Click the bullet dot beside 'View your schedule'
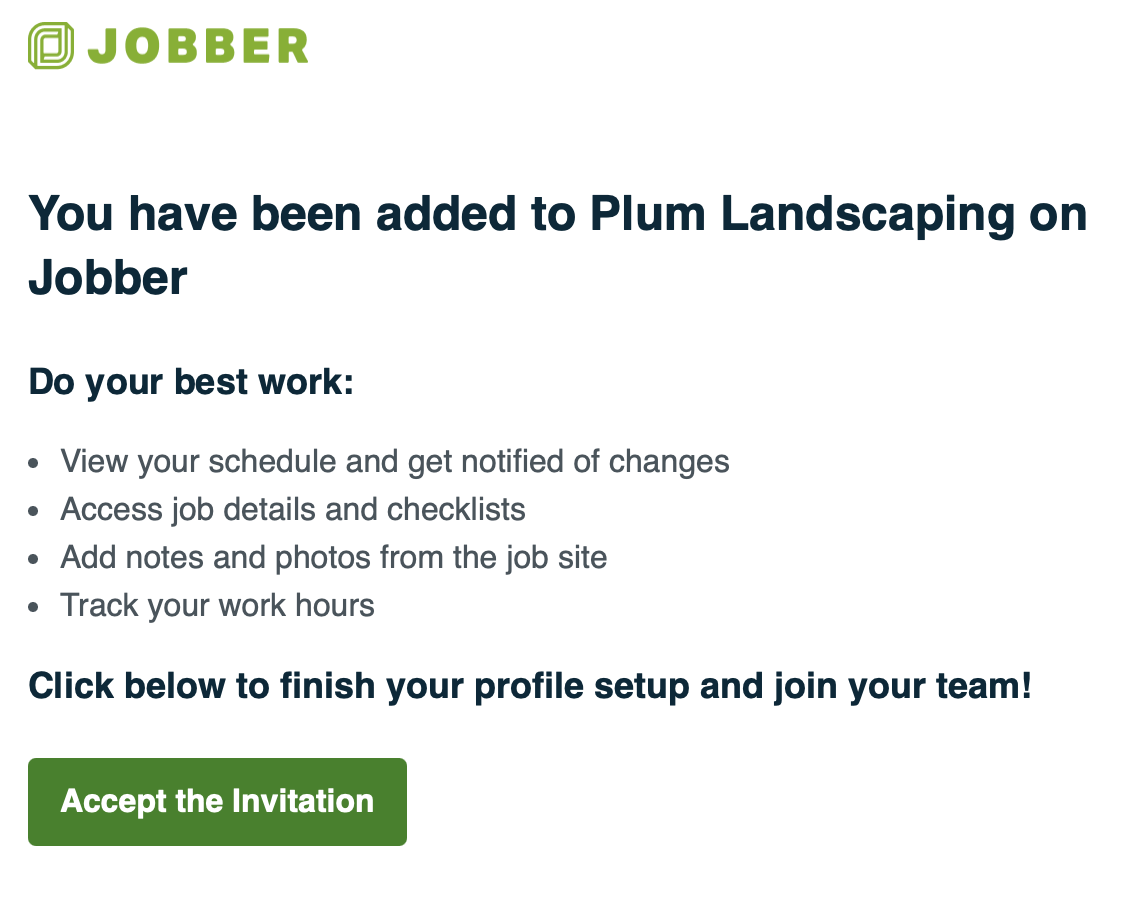The width and height of the screenshot is (1138, 898). pos(36,464)
